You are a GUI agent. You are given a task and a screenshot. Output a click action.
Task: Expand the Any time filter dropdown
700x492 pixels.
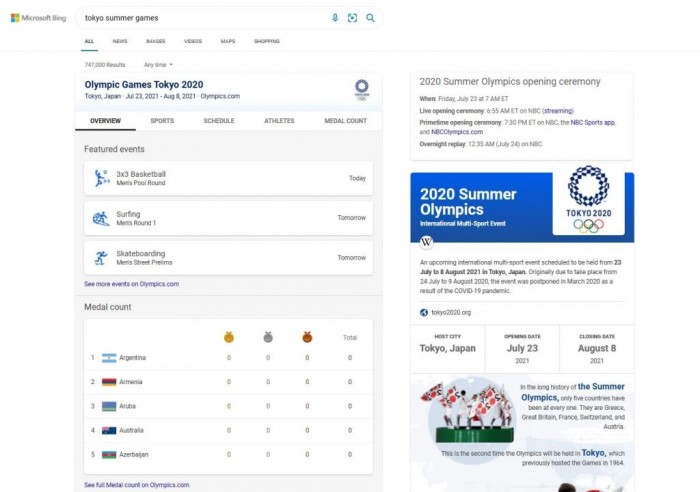(159, 64)
